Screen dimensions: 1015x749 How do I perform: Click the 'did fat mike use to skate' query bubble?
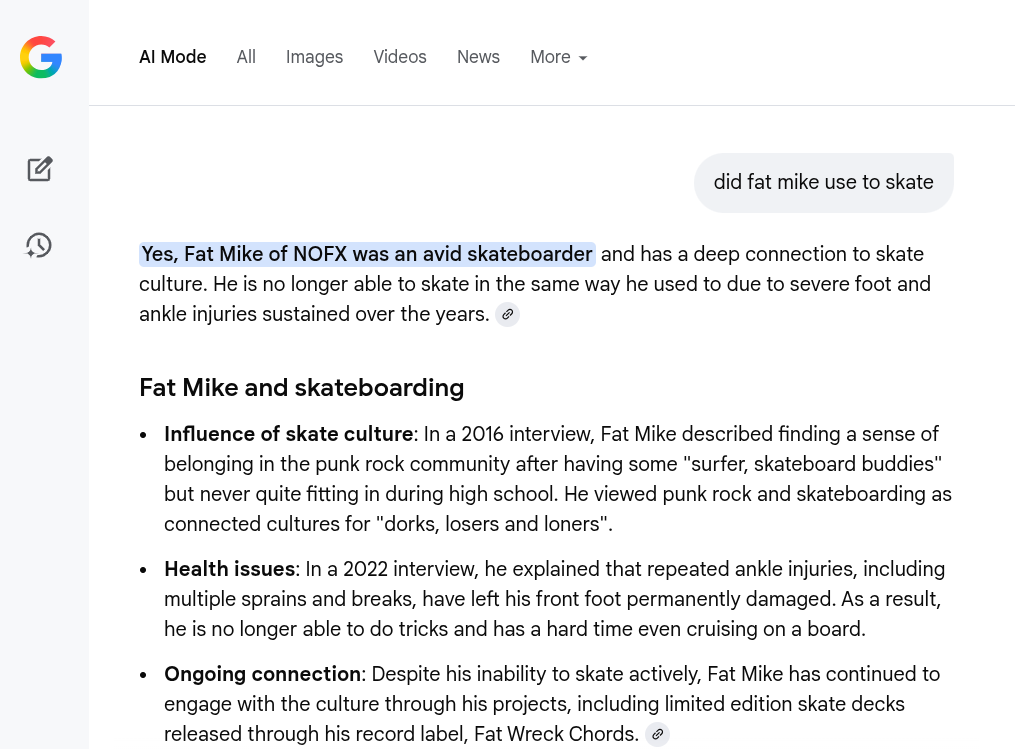(x=823, y=183)
